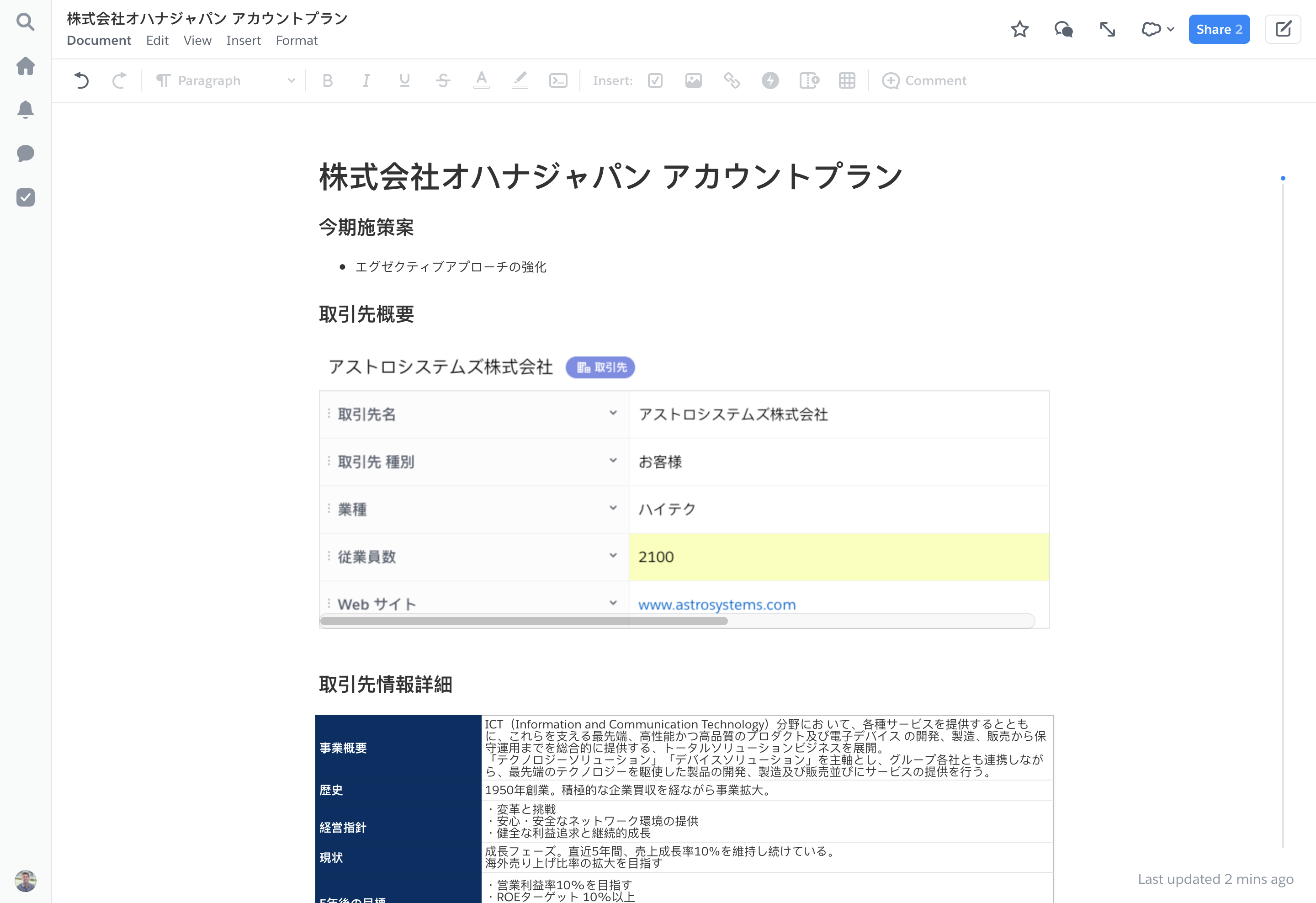Favorite the document with star icon
This screenshot has width=1316, height=903.
1019,29
